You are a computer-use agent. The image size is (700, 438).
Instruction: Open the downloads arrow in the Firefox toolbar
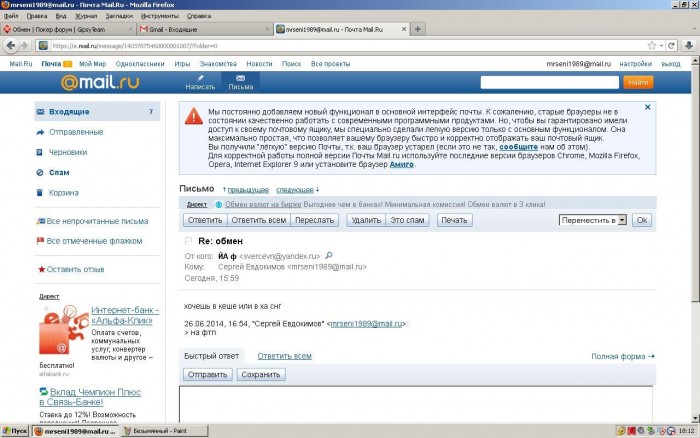(689, 46)
